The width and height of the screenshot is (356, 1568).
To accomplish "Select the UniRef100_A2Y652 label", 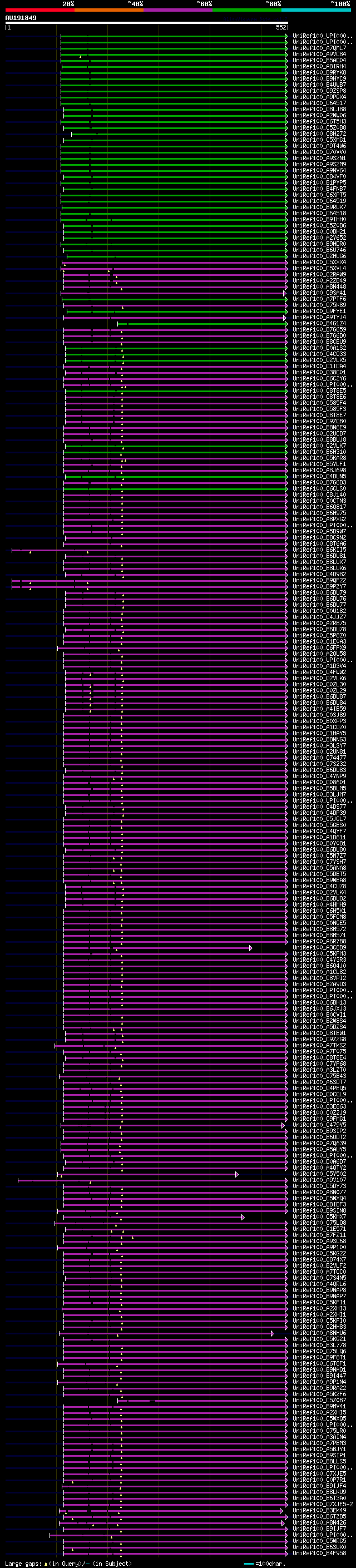I will 319,238.
